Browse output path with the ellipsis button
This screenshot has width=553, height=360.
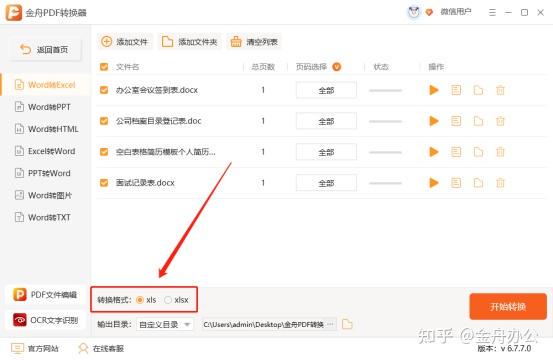(x=330, y=324)
